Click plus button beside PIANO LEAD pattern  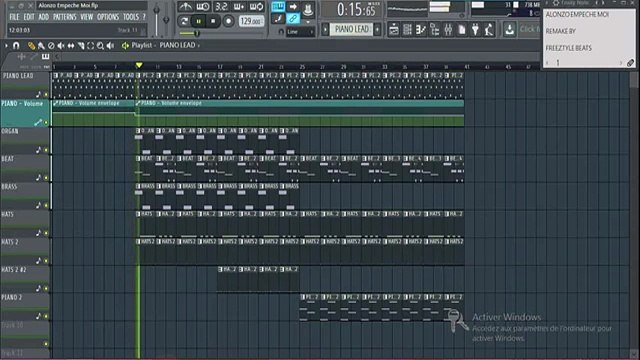tap(377, 29)
